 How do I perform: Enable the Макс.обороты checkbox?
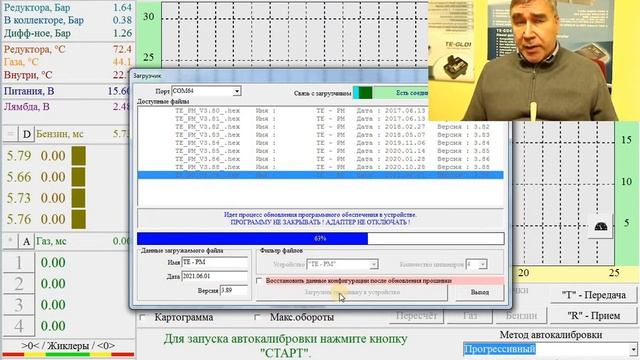click(258, 317)
